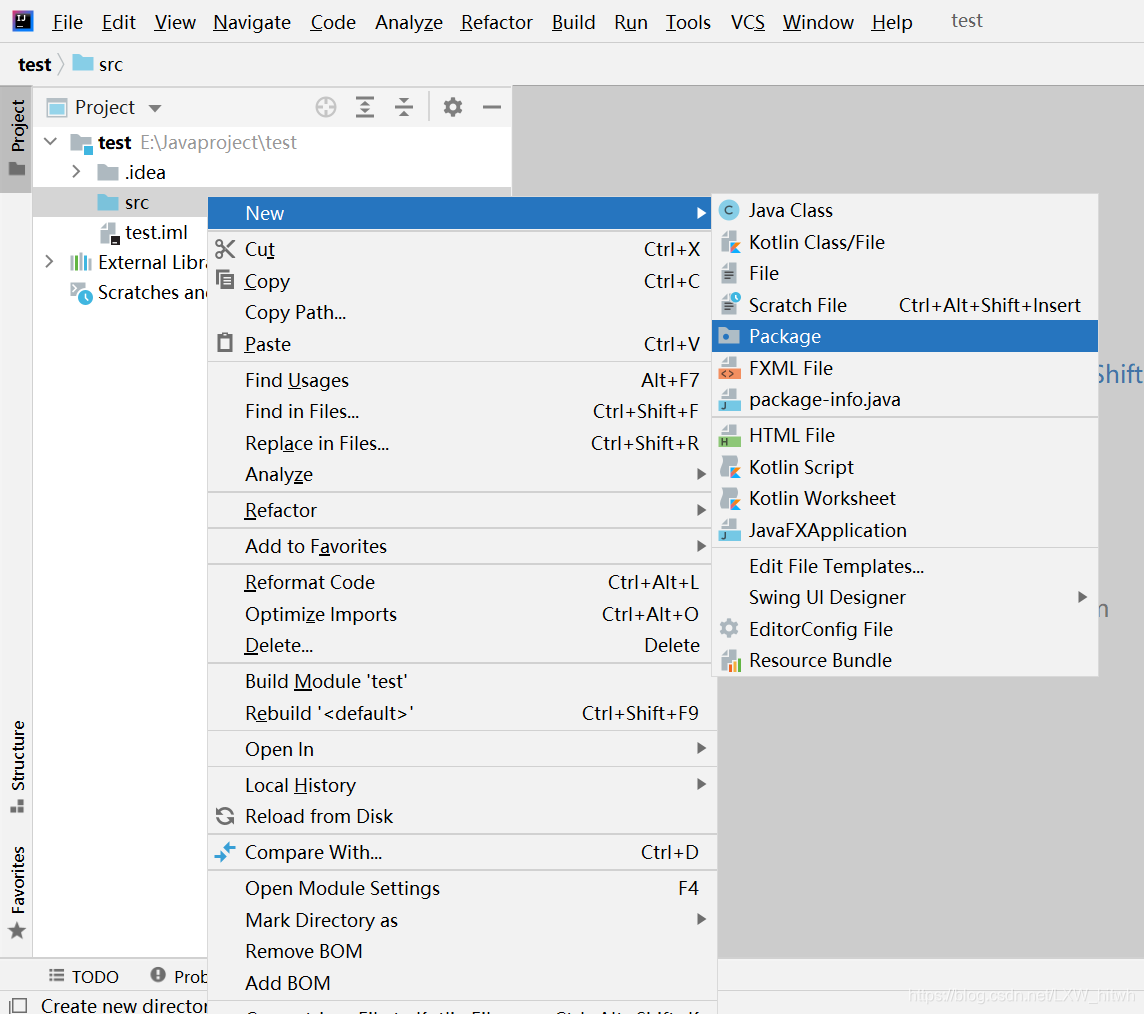The height and width of the screenshot is (1014, 1144).
Task: Click the Kotlin Class/File icon
Action: (730, 242)
